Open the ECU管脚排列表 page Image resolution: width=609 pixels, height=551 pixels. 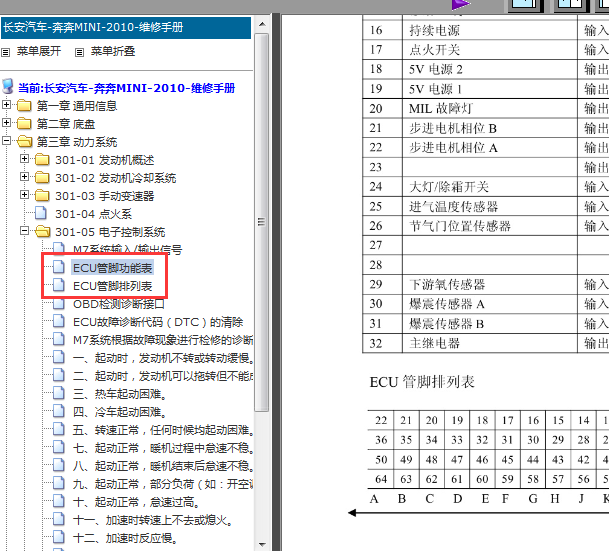coord(113,286)
